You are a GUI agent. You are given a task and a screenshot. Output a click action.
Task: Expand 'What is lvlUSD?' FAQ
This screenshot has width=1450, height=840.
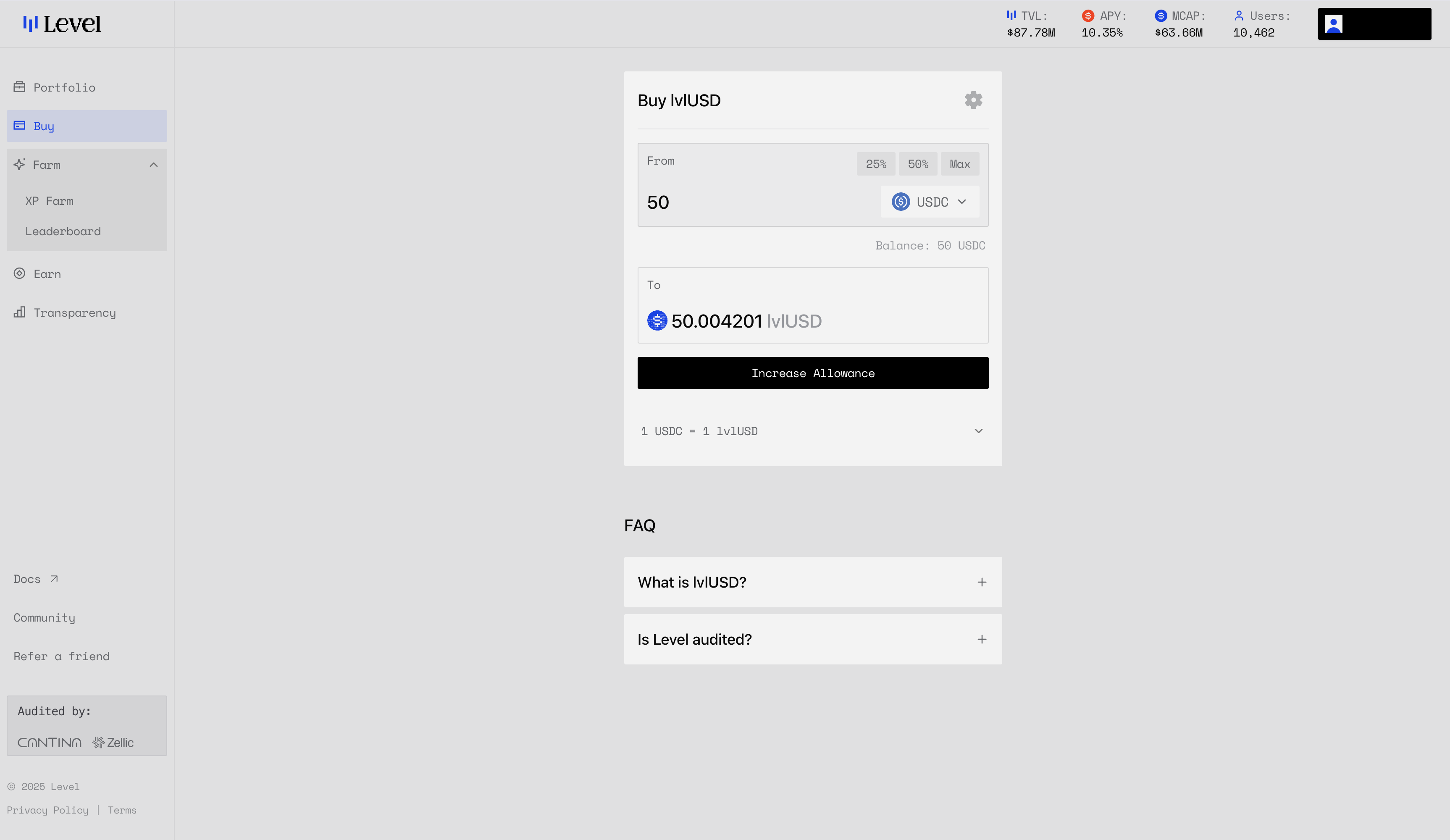[982, 582]
